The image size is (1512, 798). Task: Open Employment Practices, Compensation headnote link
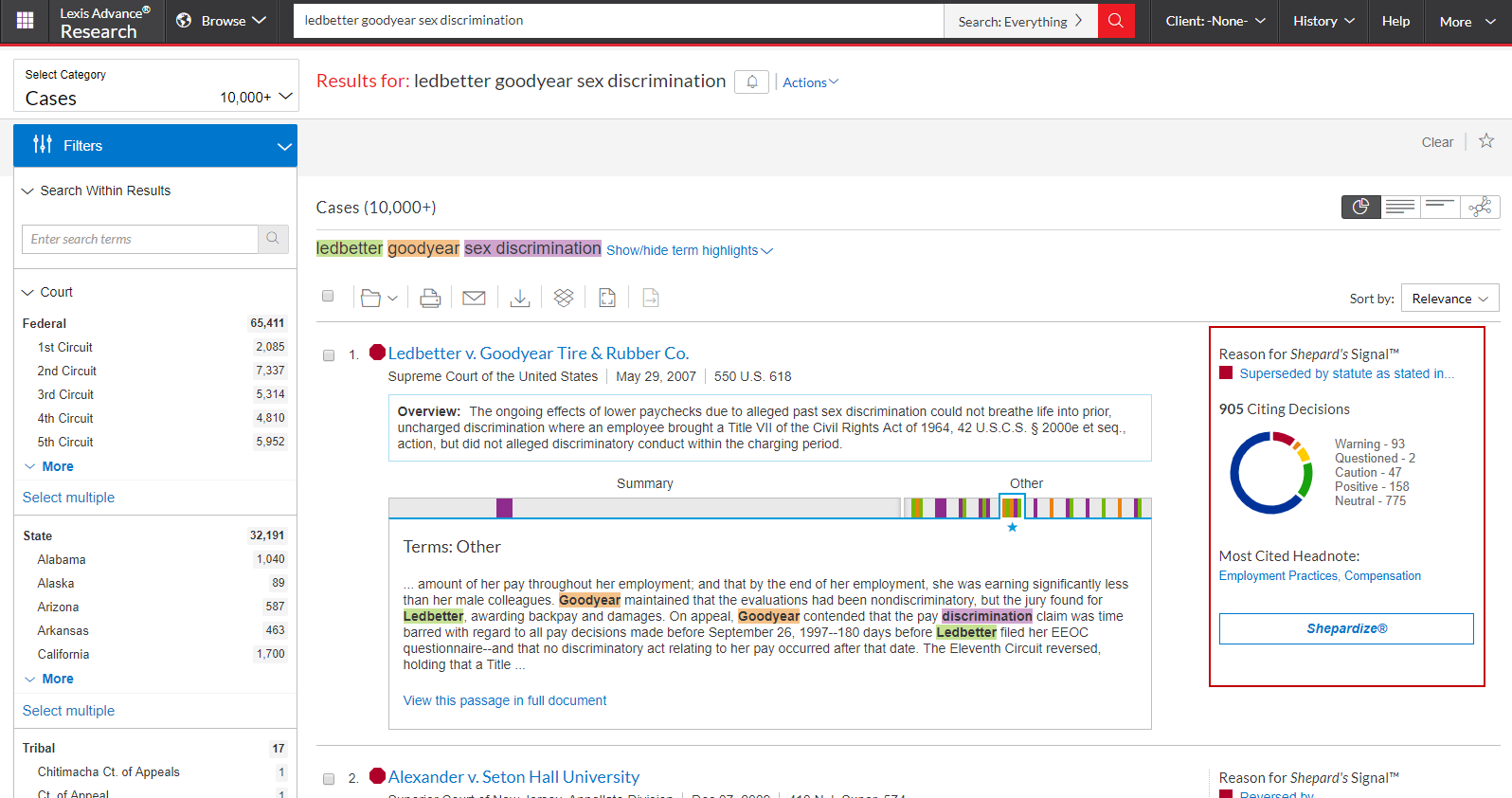click(x=1320, y=575)
